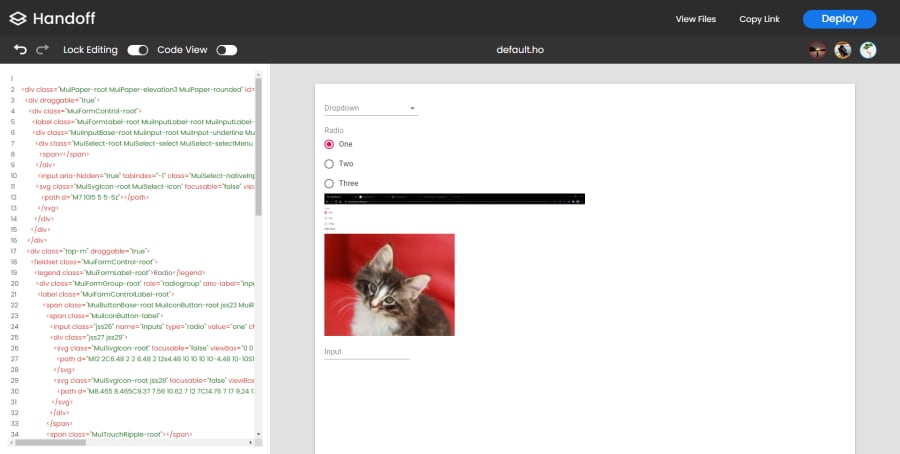
Task: Toggle the Lock Editing switch
Action: point(138,50)
